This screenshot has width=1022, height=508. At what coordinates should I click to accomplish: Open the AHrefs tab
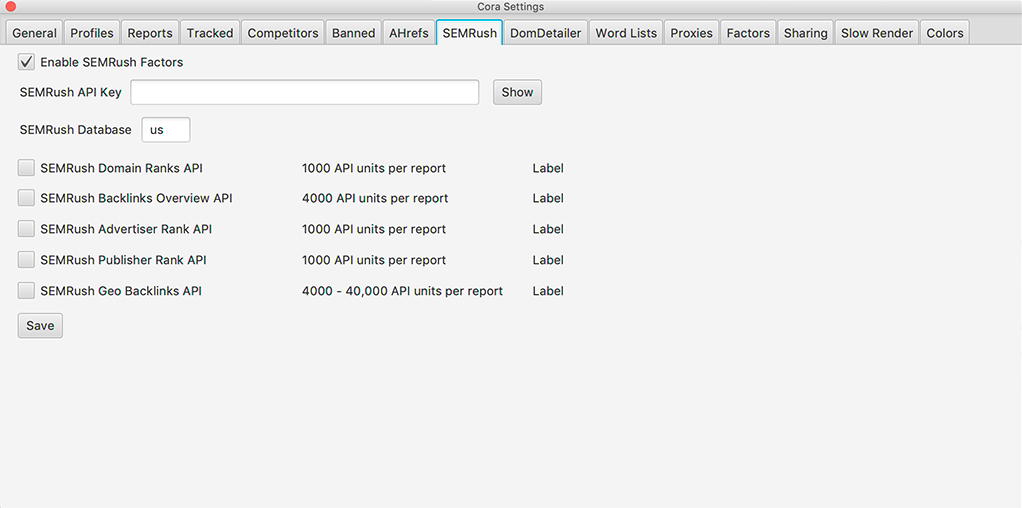point(409,33)
